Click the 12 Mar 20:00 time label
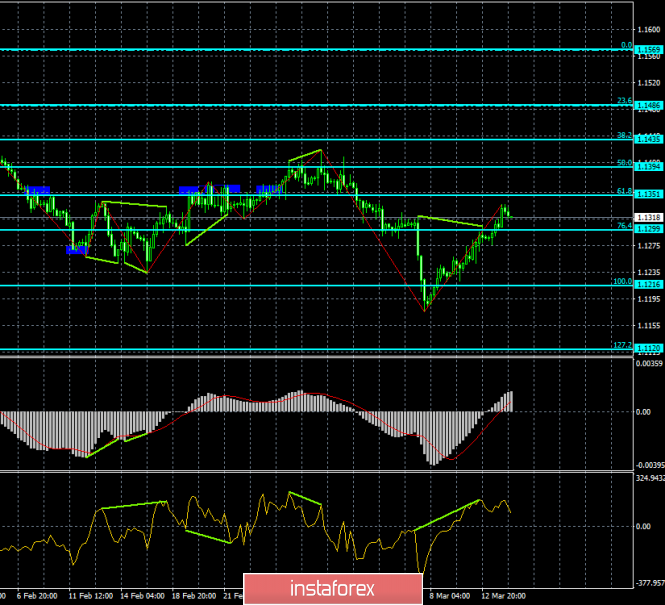The image size is (665, 605). [503, 596]
